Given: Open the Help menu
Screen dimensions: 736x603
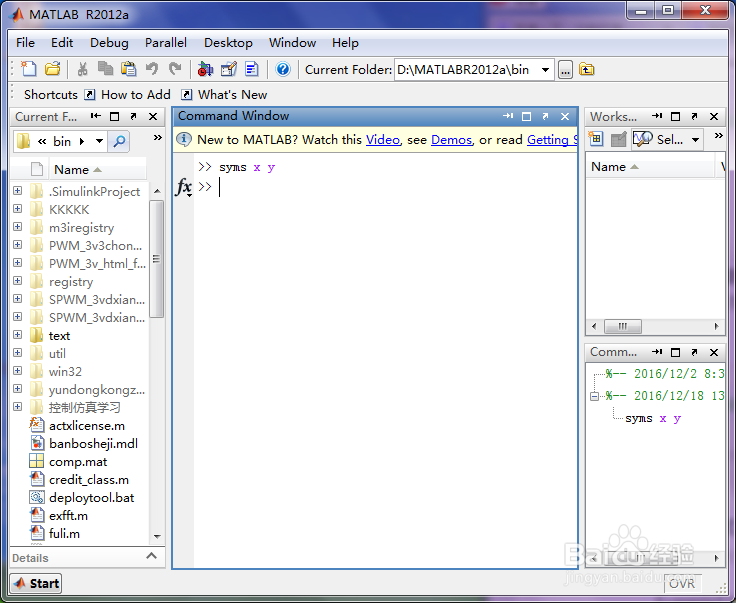Looking at the screenshot, I should [x=345, y=43].
